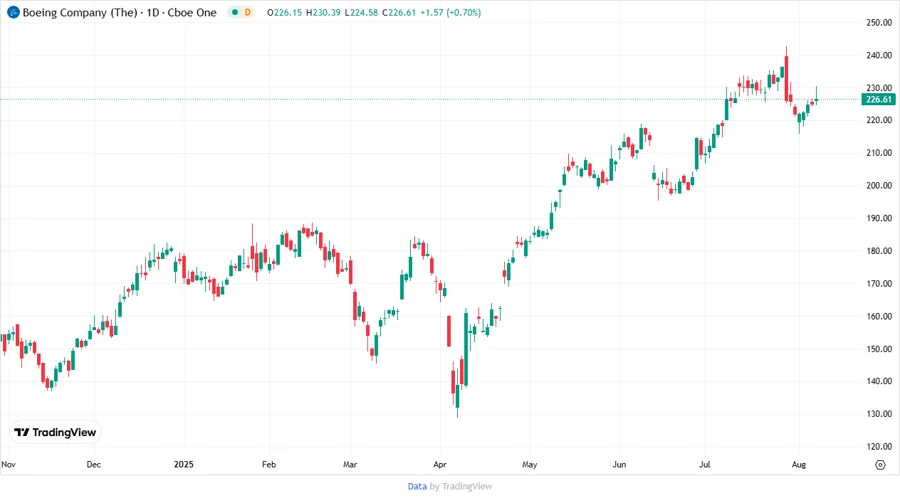900x498 pixels.
Task: Click the Feb label on time axis
Action: pyautogui.click(x=269, y=464)
